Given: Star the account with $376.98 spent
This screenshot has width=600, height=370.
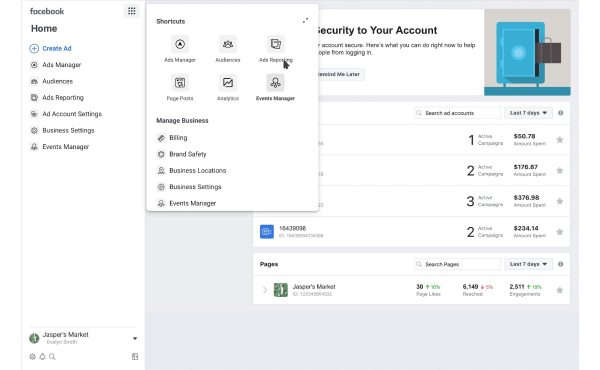Looking at the screenshot, I should 559,201.
